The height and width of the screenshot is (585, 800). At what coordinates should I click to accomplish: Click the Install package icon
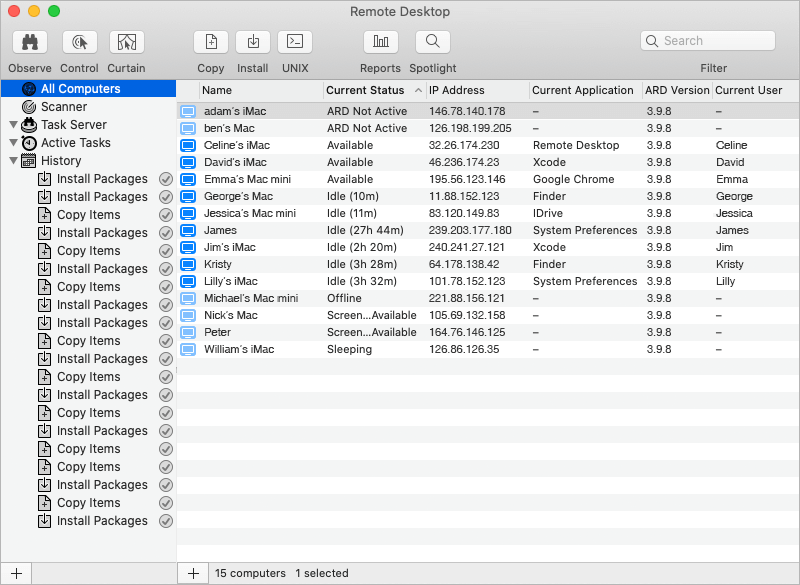coord(253,42)
